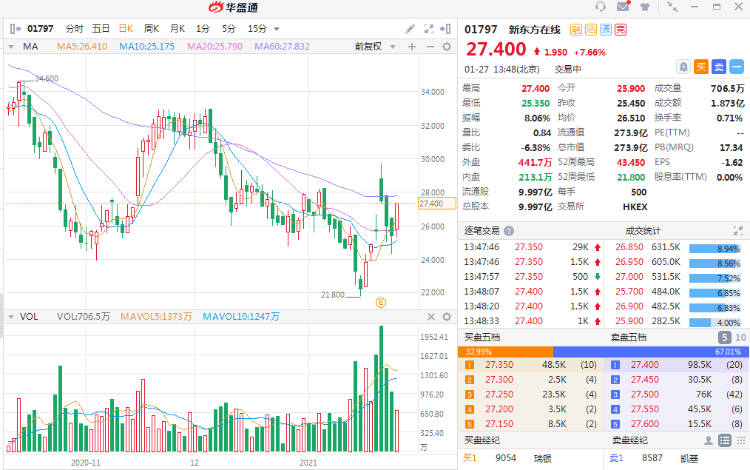Select ask level 3 price 27.500
The image size is (750, 470).
point(645,394)
